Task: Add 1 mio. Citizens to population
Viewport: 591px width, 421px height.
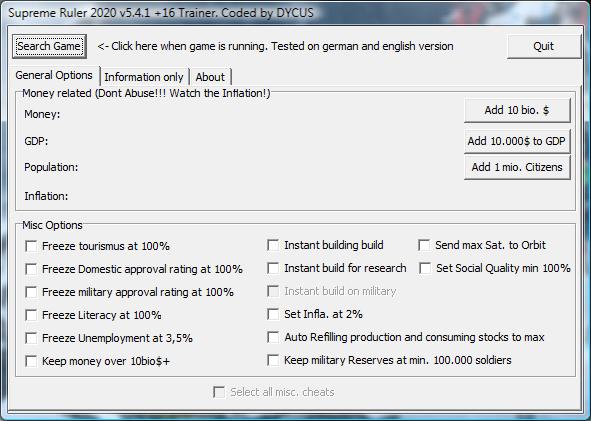Action: pyautogui.click(x=517, y=167)
